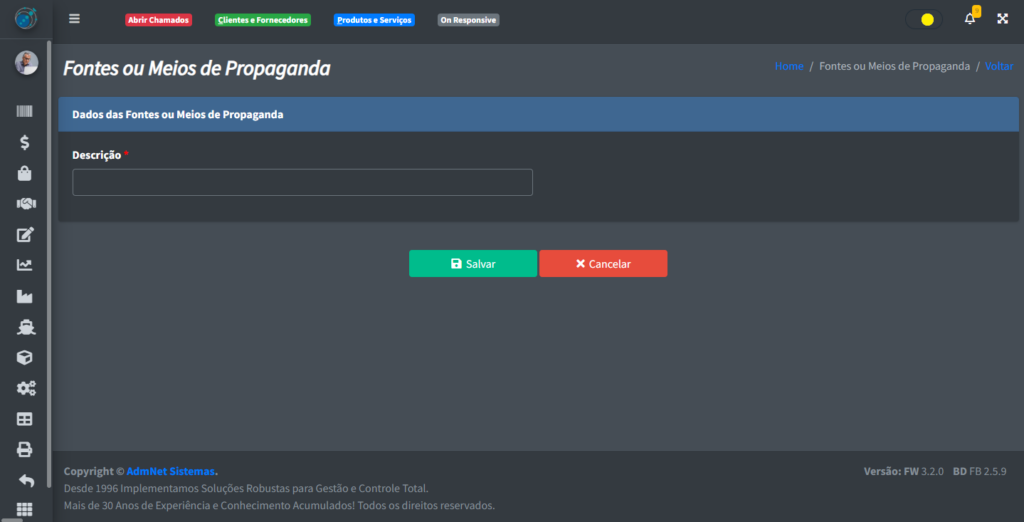
Task: Follow the Home breadcrumb link
Action: point(789,66)
